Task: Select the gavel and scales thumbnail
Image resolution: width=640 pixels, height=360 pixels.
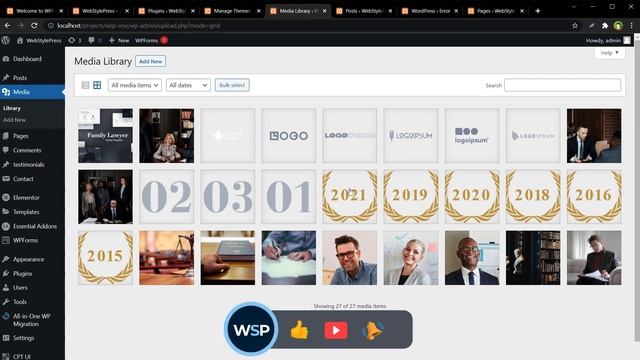Action: pyautogui.click(x=167, y=258)
